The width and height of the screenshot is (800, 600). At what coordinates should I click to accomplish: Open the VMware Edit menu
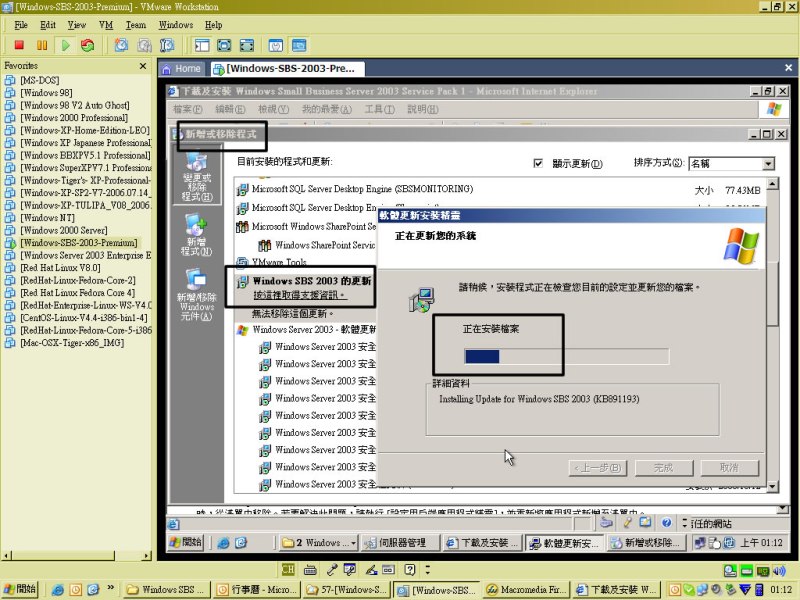[x=48, y=24]
